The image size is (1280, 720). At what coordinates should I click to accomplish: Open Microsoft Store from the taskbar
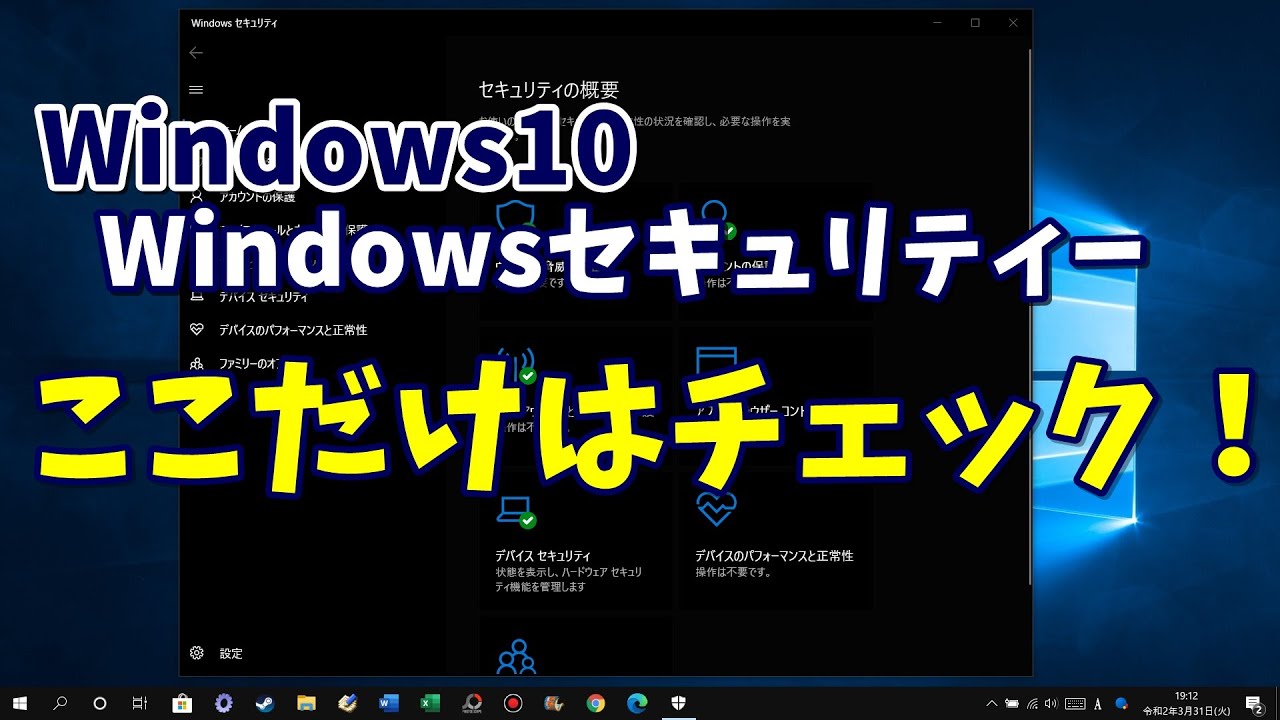pyautogui.click(x=182, y=703)
